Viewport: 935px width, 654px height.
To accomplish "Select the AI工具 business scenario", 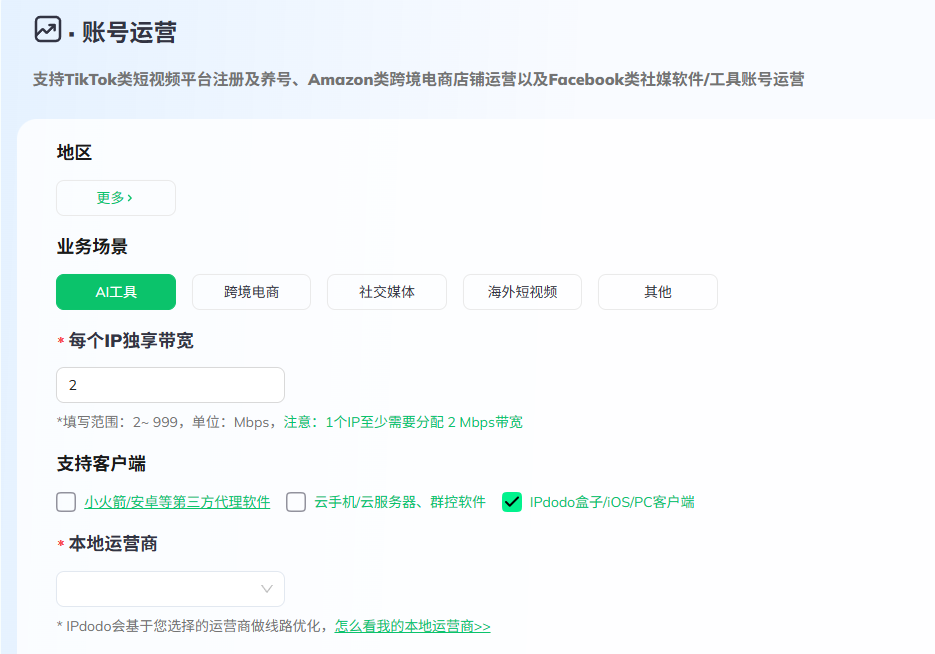I will [x=116, y=292].
